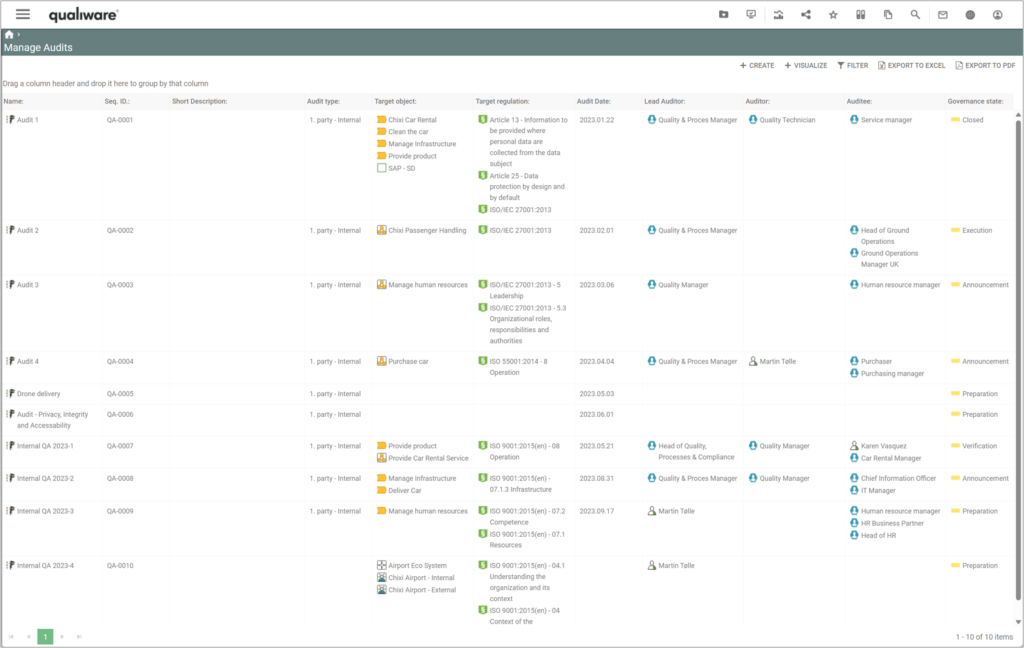Select the 2023.08.31 audit date cell

[597, 478]
